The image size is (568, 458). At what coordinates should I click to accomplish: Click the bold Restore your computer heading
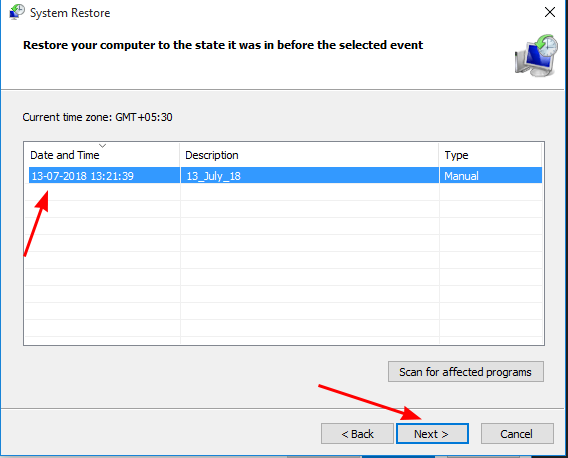tap(223, 45)
